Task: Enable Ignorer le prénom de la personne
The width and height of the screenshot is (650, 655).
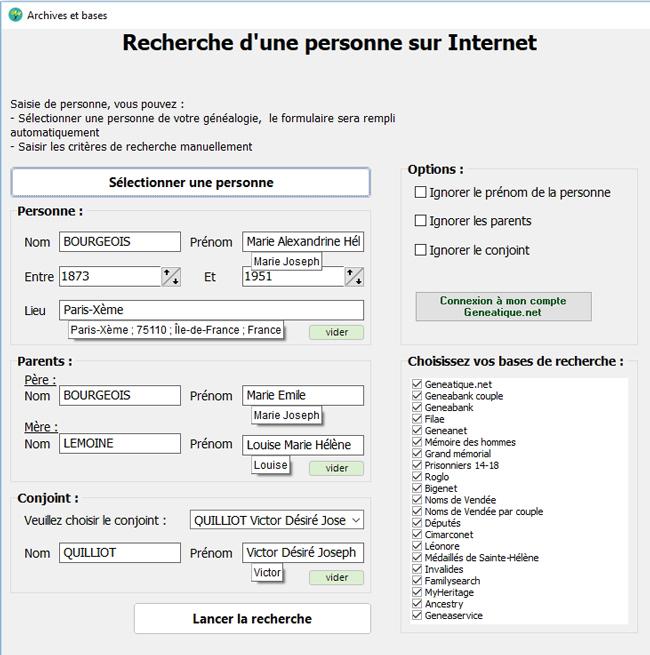Action: pyautogui.click(x=420, y=192)
